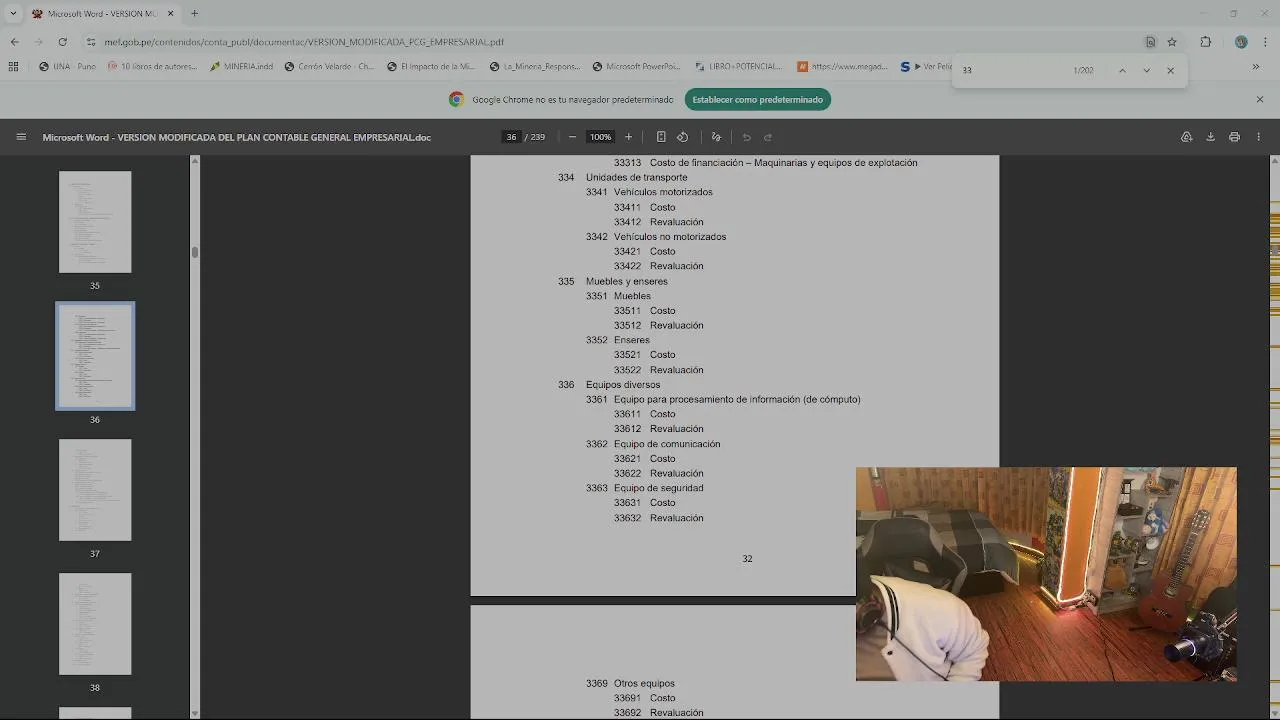Open the tab search dropdown
Screen dimensions: 1280x720
[x=13, y=13]
